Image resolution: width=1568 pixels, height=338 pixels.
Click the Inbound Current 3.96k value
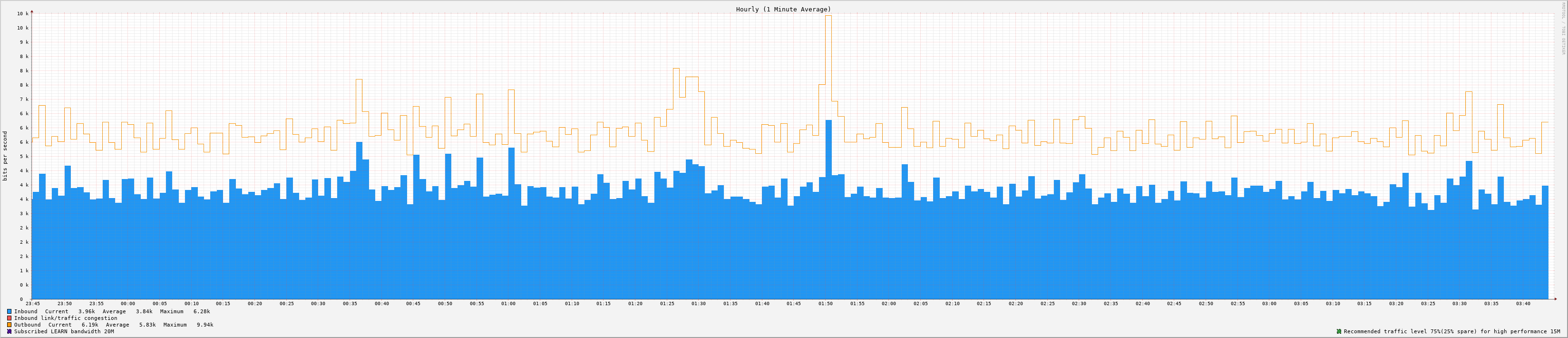click(87, 311)
